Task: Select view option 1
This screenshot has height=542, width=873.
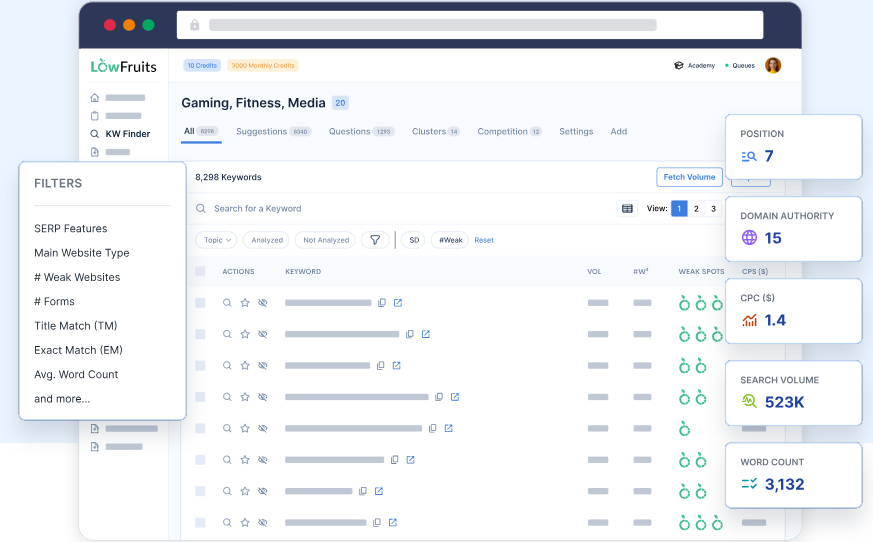Action: pos(679,208)
